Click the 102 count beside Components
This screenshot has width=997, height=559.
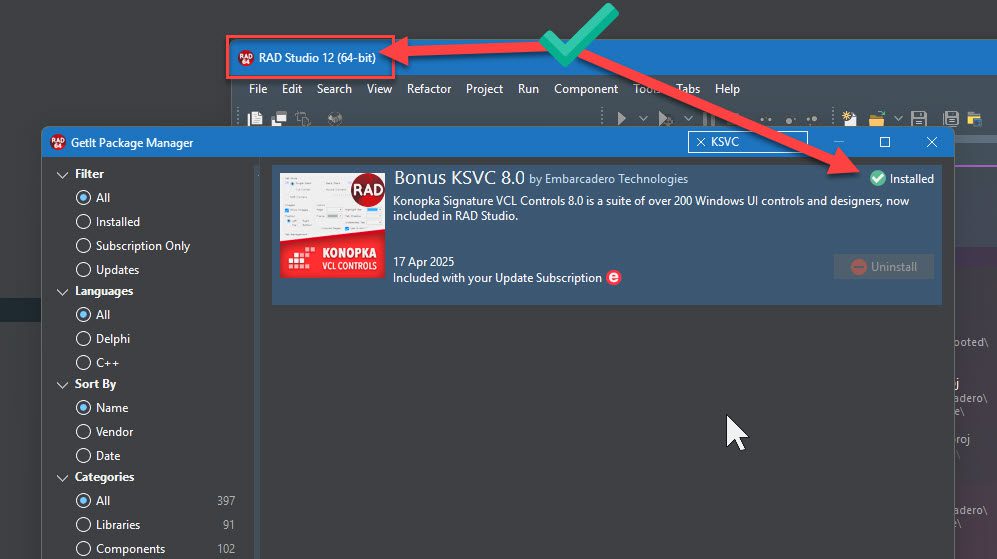tap(226, 549)
